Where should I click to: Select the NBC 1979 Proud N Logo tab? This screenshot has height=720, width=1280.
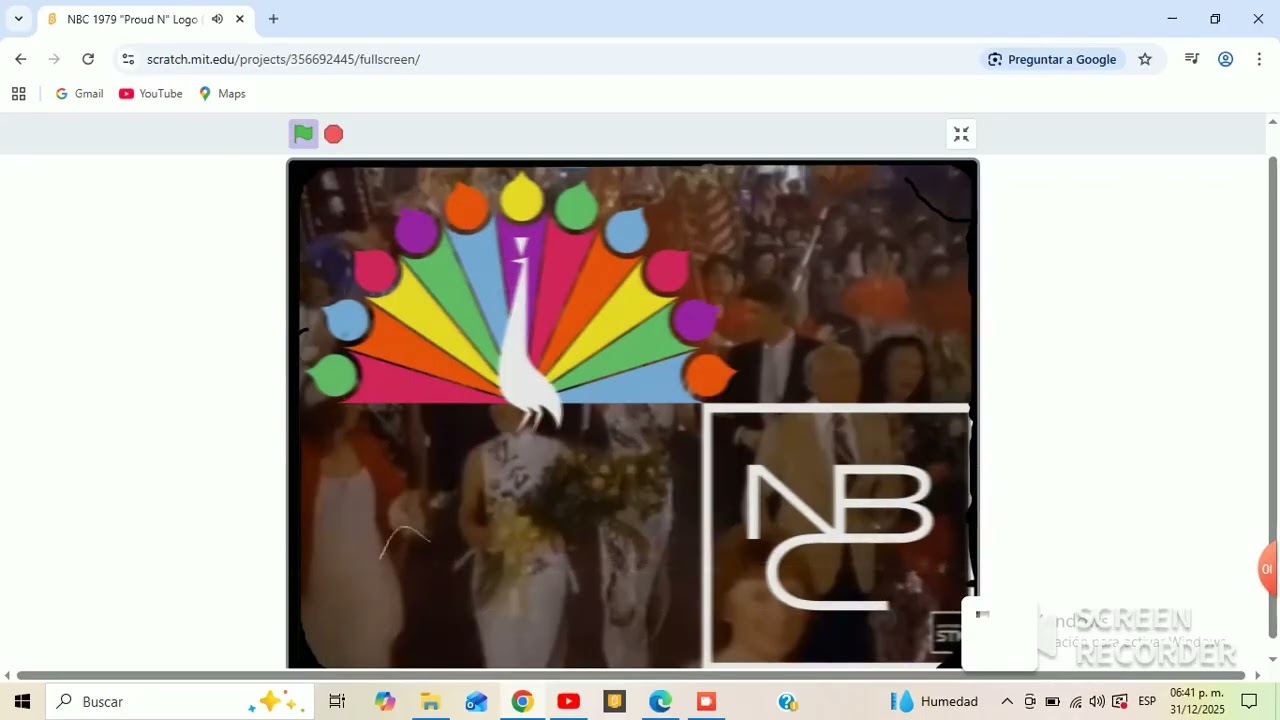(x=146, y=19)
